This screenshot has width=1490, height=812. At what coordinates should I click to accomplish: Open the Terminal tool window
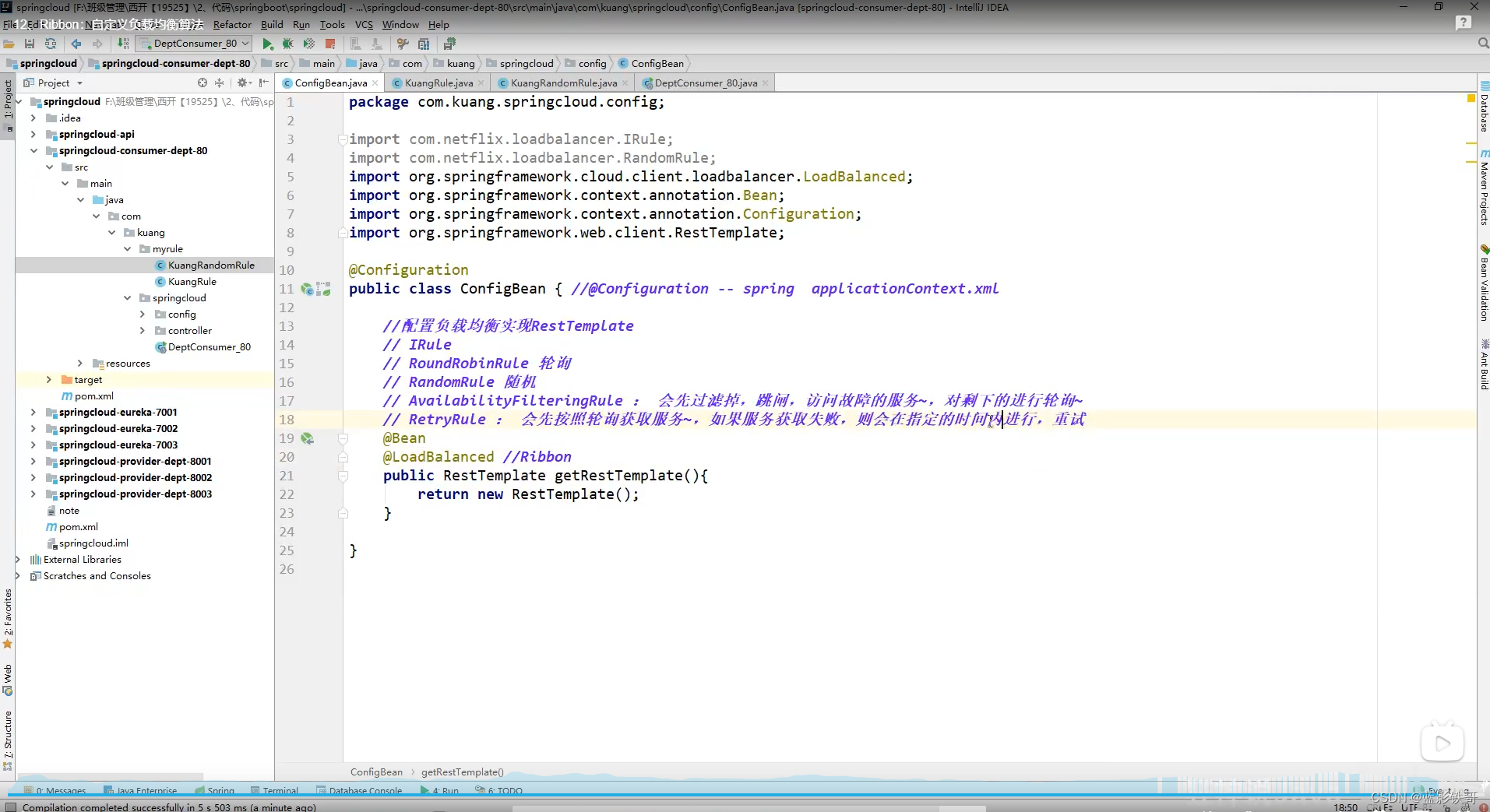click(275, 790)
